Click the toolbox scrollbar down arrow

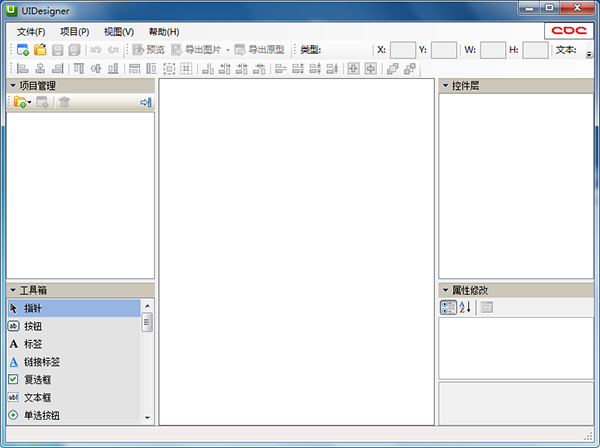tap(148, 418)
